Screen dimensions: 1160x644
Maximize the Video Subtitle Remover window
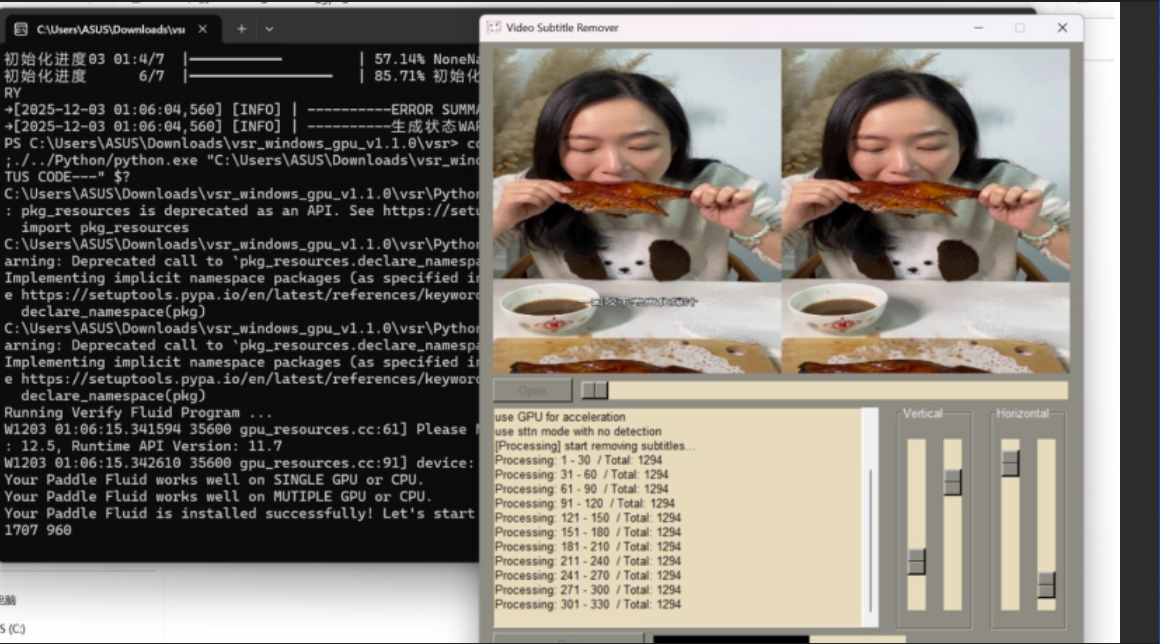pos(1020,28)
